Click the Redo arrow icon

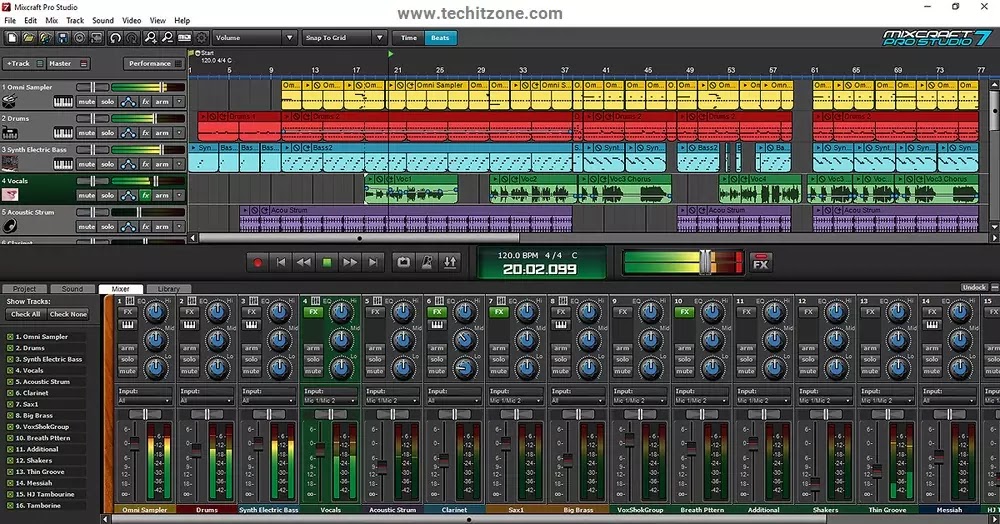pos(132,38)
